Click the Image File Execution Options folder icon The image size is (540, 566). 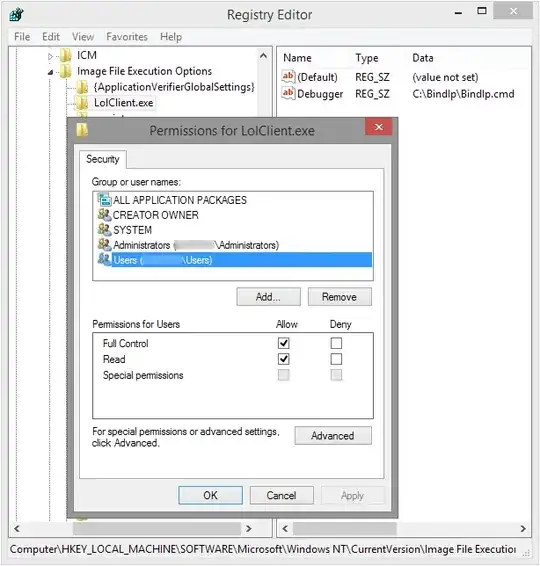point(65,71)
